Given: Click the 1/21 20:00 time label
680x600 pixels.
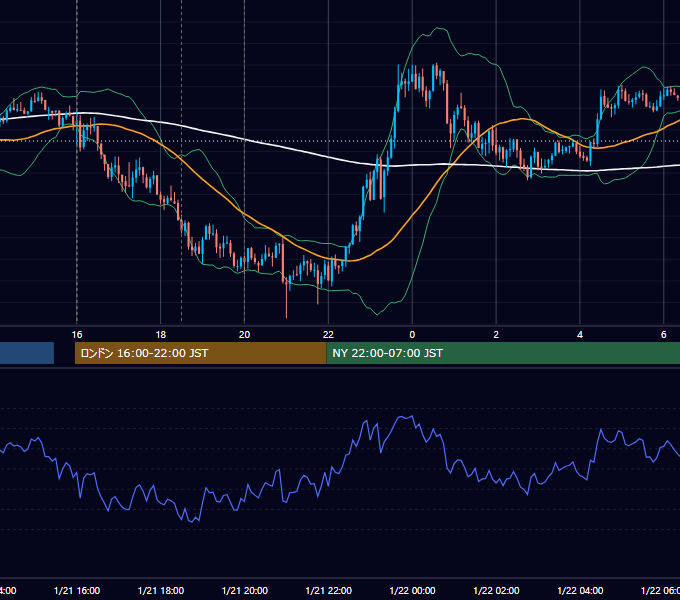Looking at the screenshot, I should pos(245,590).
